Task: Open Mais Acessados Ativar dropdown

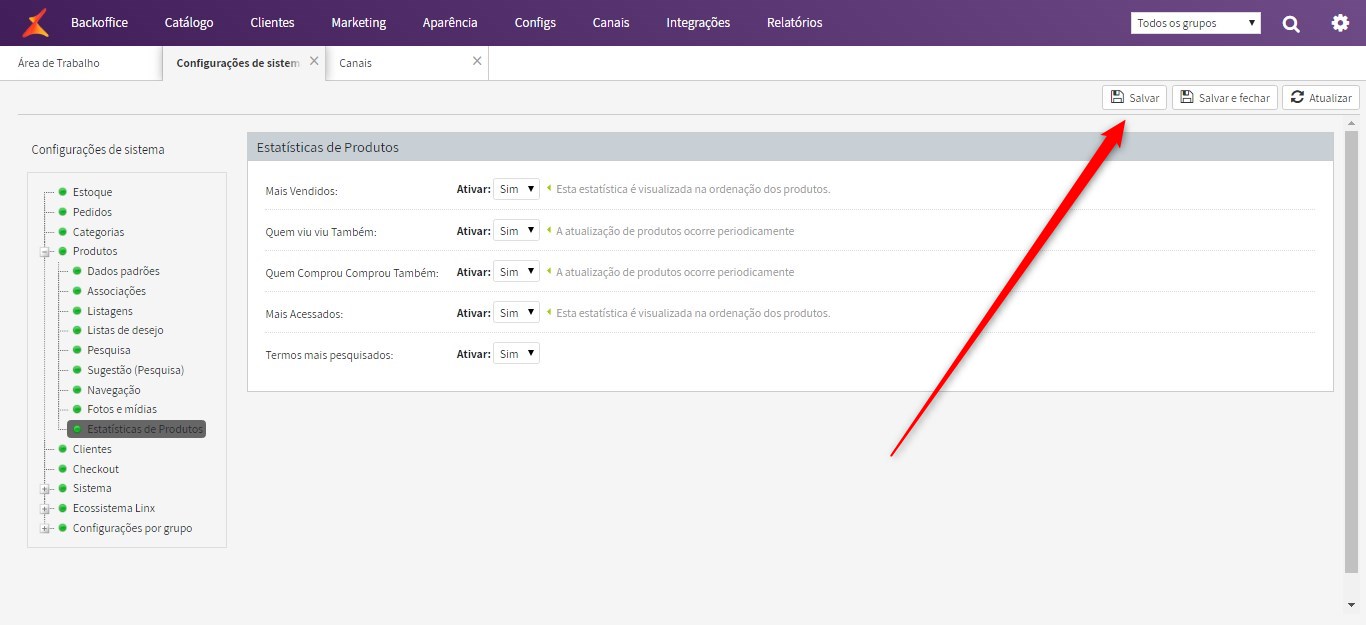Action: tap(516, 313)
